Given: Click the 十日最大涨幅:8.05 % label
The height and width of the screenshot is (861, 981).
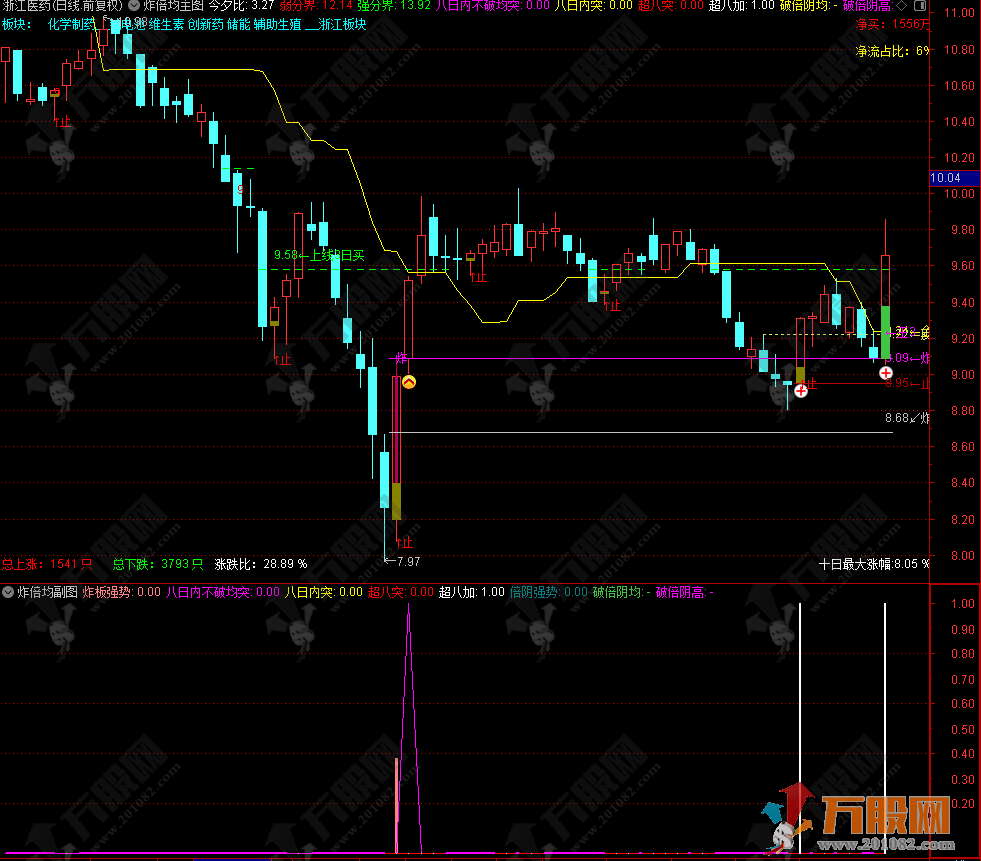Looking at the screenshot, I should point(874,564).
